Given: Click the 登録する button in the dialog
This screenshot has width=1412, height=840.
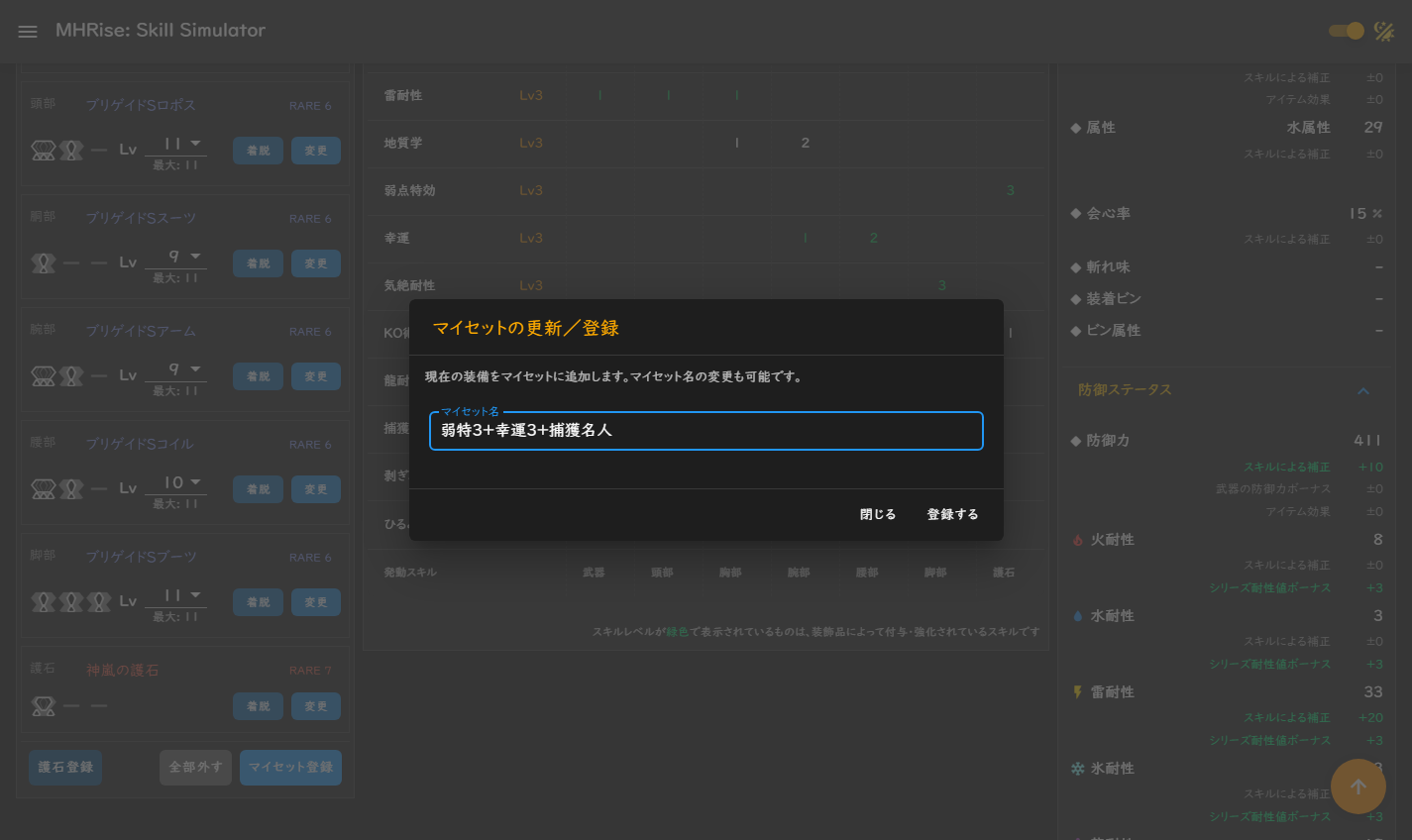Looking at the screenshot, I should [950, 514].
